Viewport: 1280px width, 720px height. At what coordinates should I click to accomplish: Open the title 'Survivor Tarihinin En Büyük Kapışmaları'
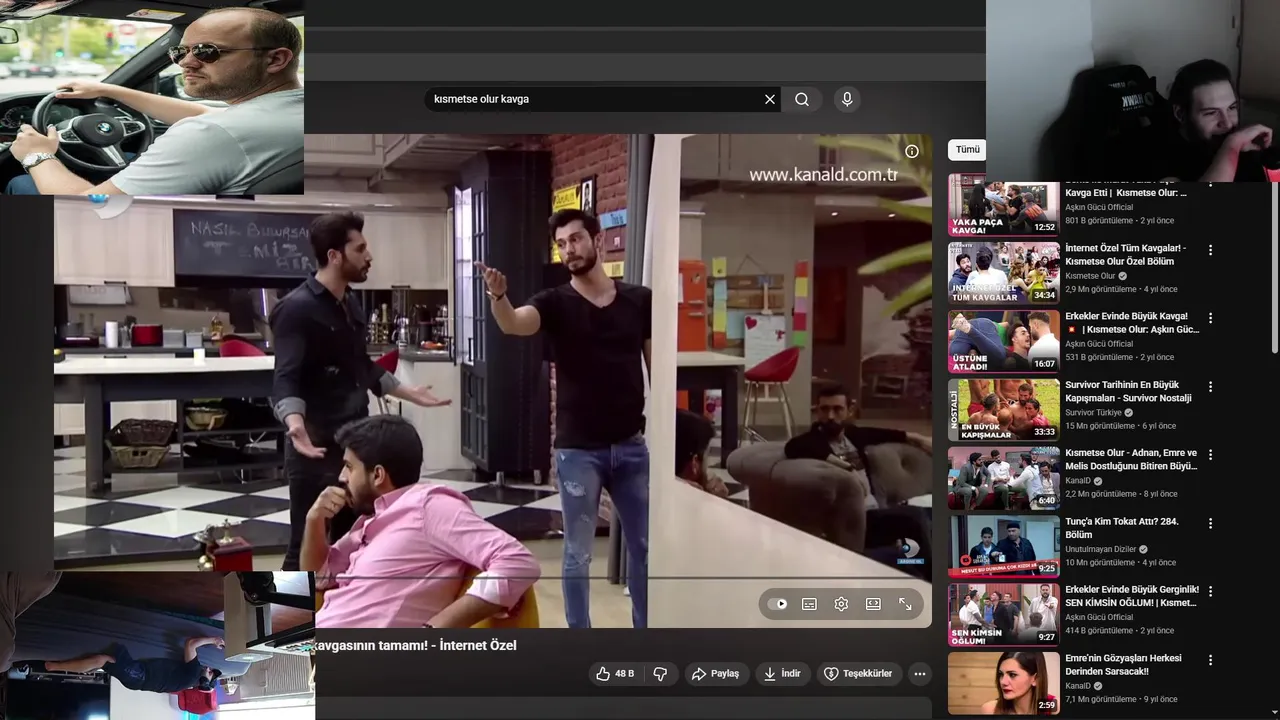[x=1129, y=391]
